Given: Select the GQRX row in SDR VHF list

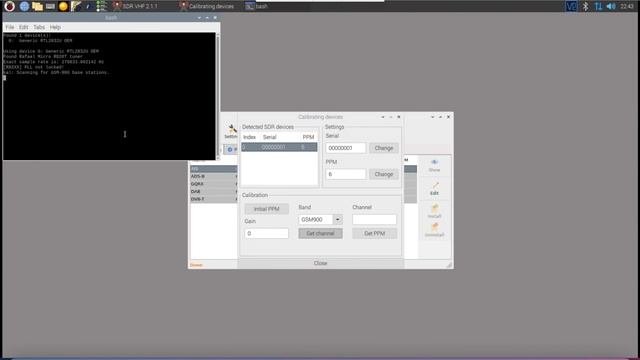Looking at the screenshot, I should pos(213,184).
